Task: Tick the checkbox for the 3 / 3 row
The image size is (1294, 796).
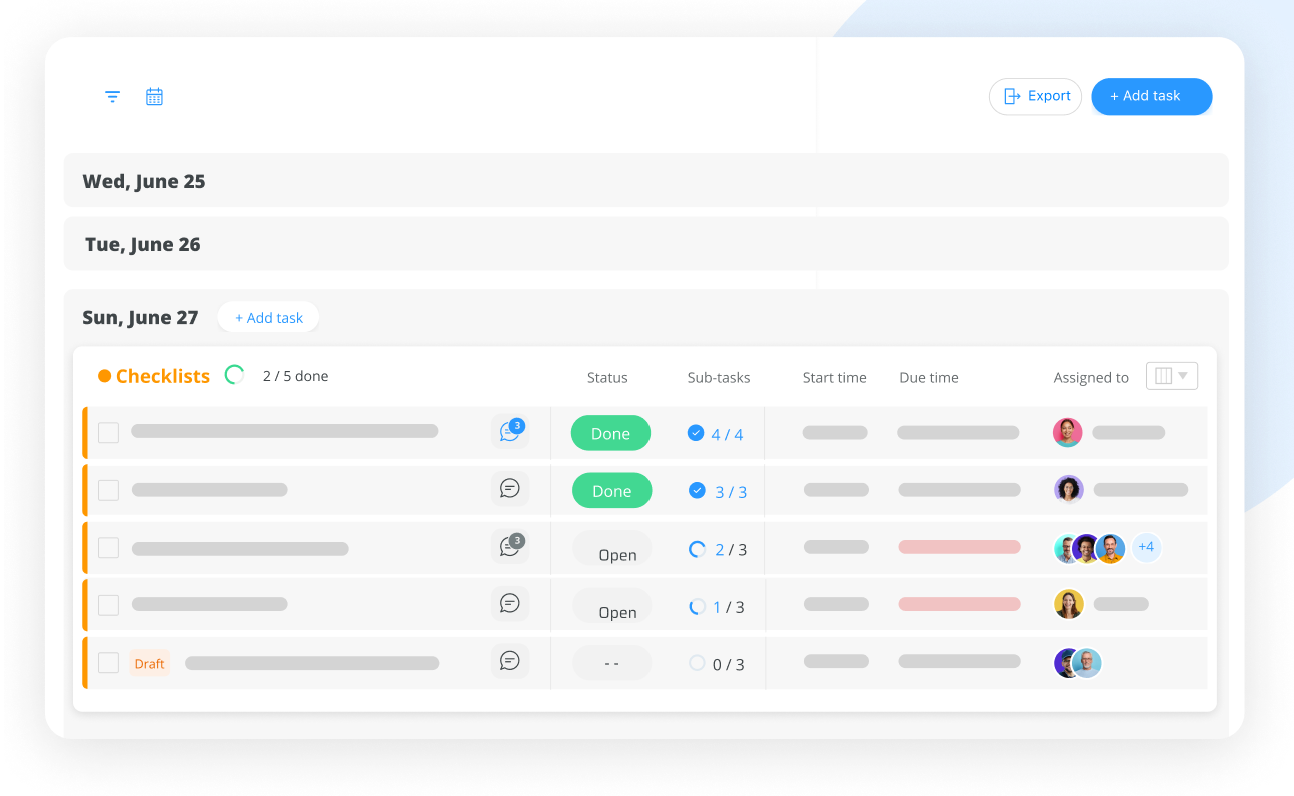Action: [x=108, y=490]
